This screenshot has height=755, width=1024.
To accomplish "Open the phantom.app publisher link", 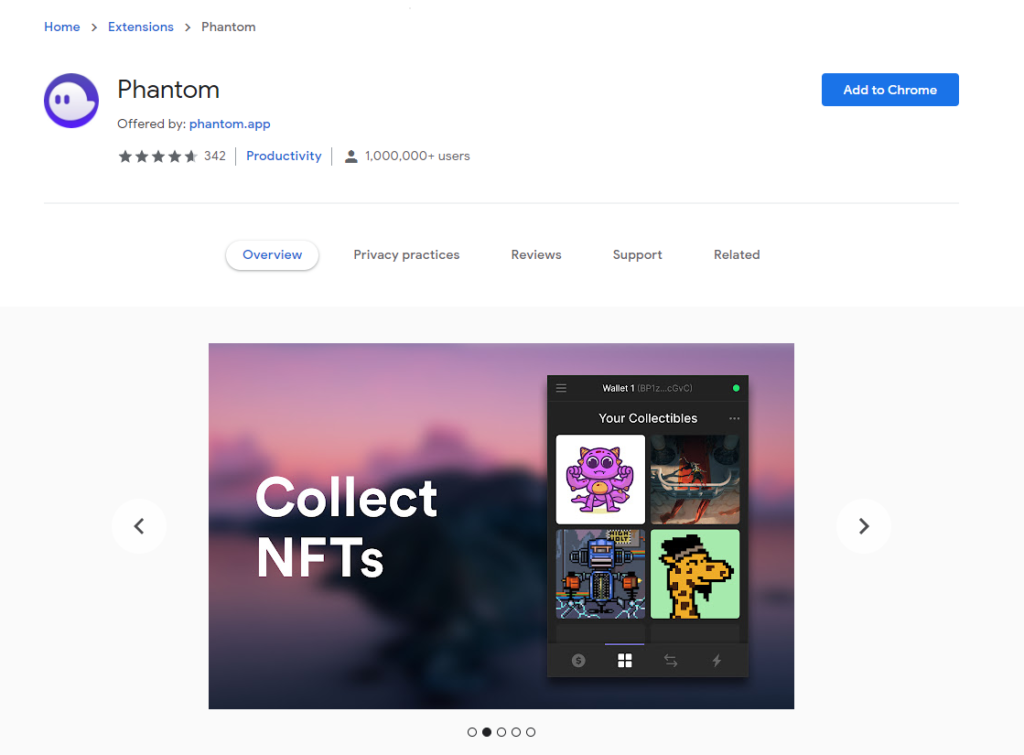I will tap(230, 123).
